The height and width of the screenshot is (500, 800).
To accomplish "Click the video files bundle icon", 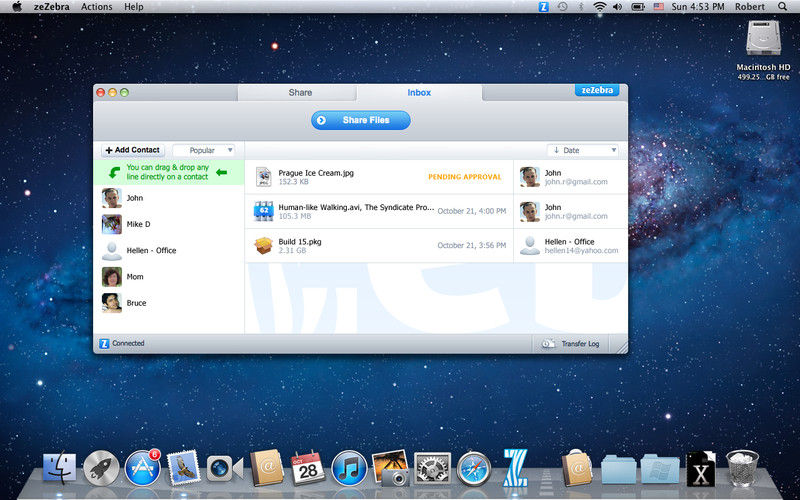I will point(263,211).
